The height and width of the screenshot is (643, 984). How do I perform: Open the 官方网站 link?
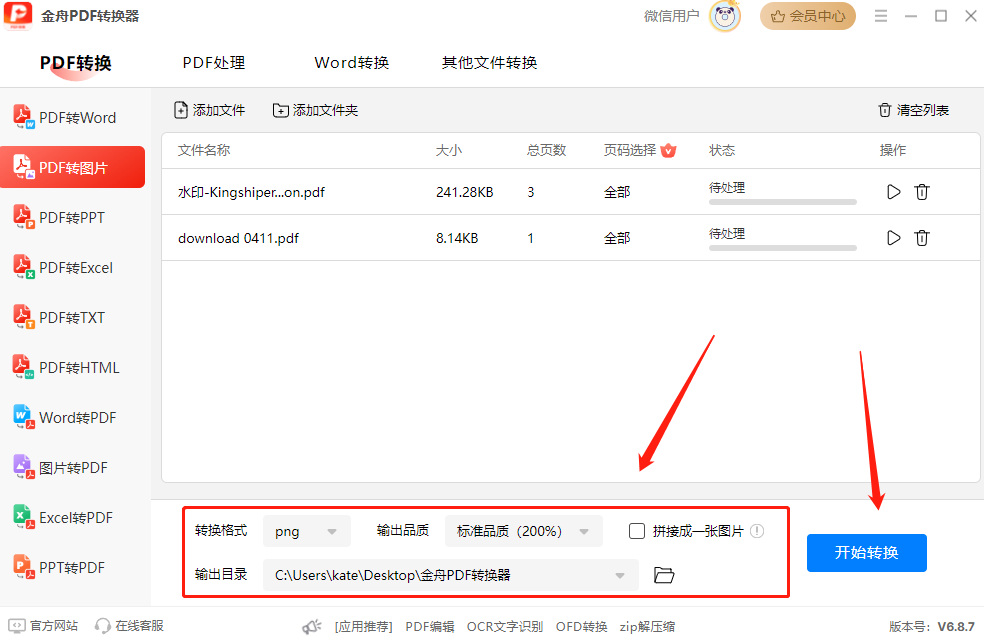click(x=43, y=626)
